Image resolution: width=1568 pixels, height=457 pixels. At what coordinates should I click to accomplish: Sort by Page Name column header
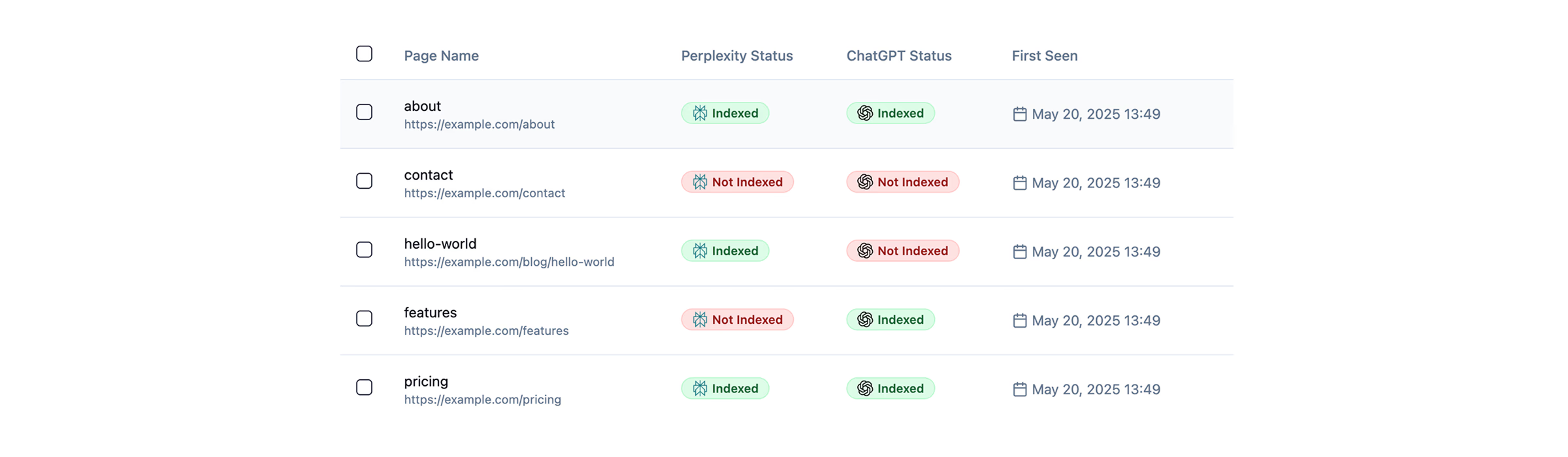click(442, 56)
